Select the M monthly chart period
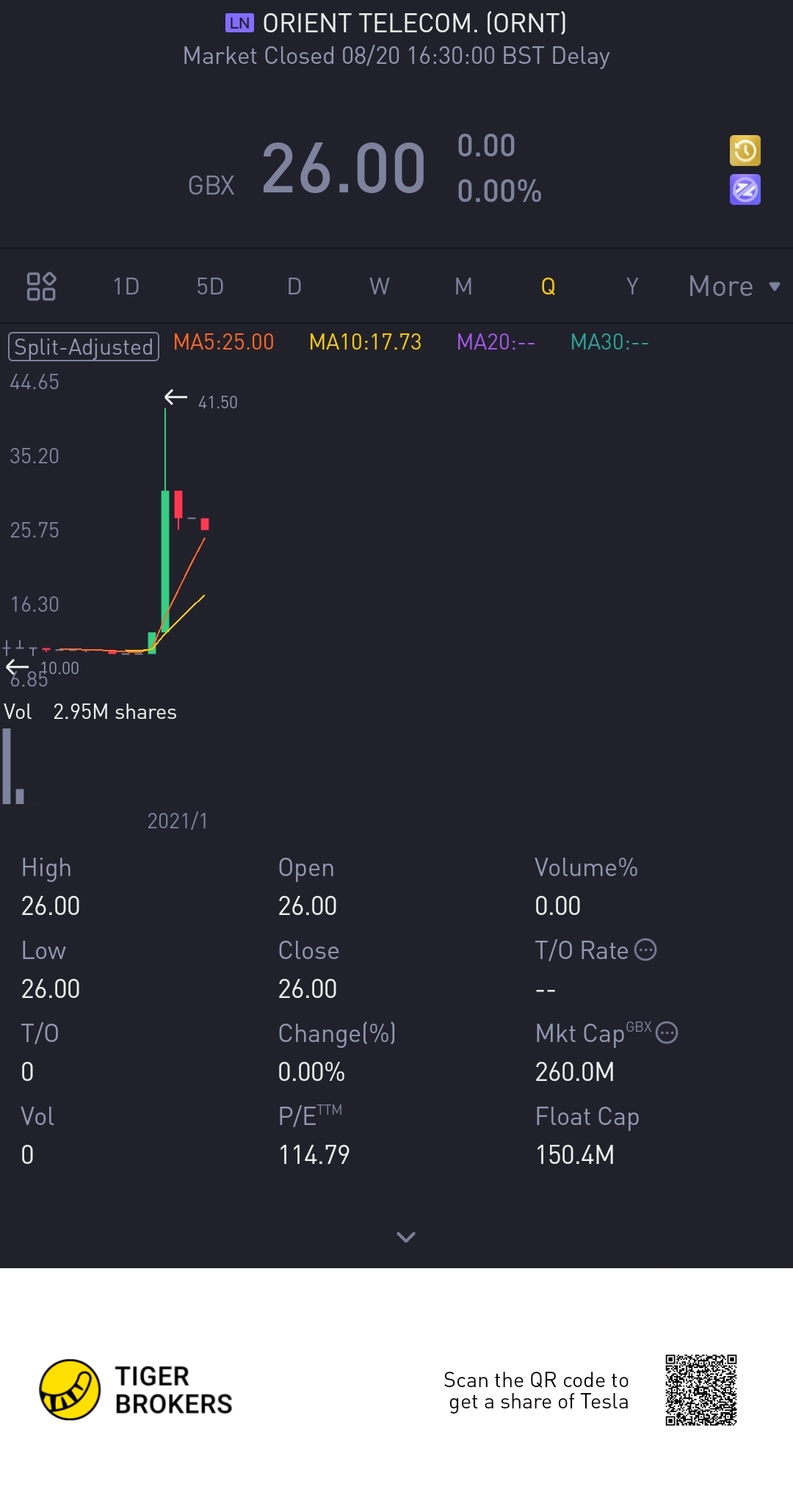793x1512 pixels. click(x=463, y=286)
